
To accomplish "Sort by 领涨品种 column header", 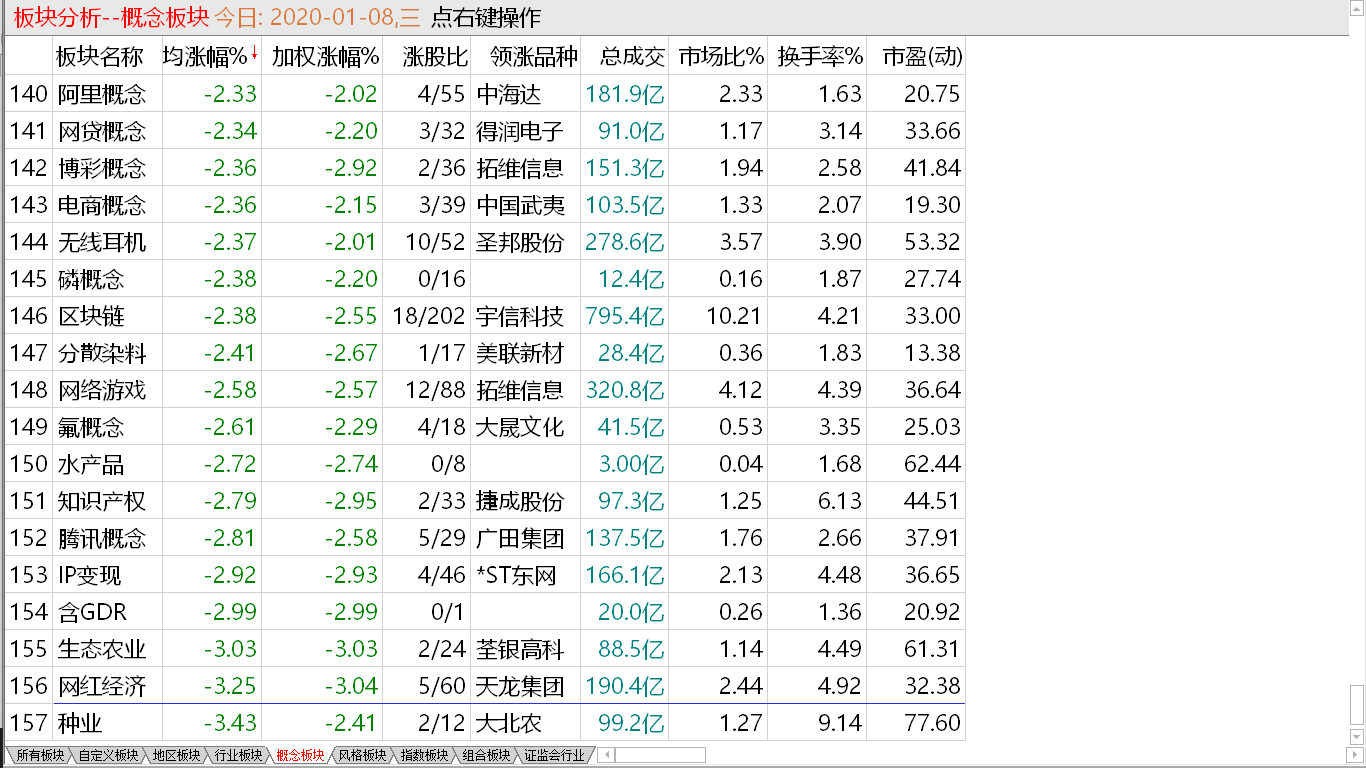I will (x=533, y=56).
